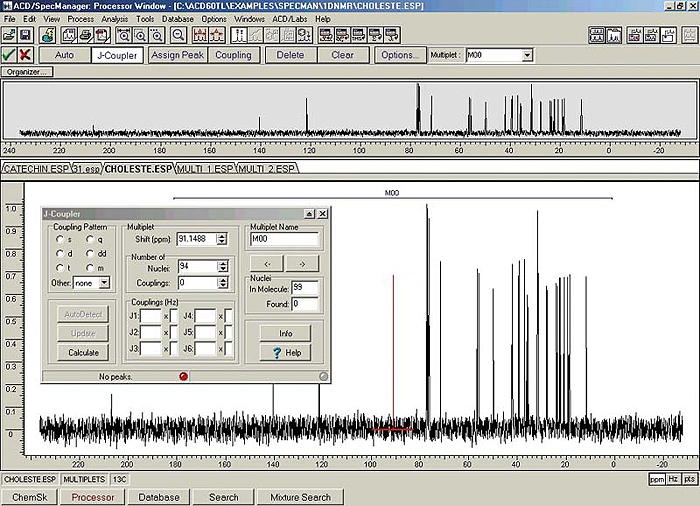Screen dimensions: 700x506
Task: Decrease the Number of Nuclei spinner
Action: [x=223, y=269]
